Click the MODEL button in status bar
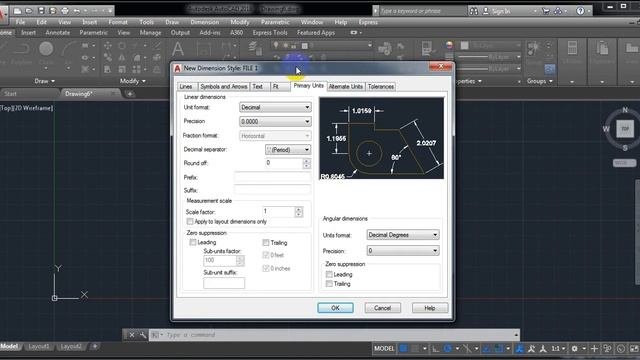The height and width of the screenshot is (360, 640). pyautogui.click(x=384, y=349)
